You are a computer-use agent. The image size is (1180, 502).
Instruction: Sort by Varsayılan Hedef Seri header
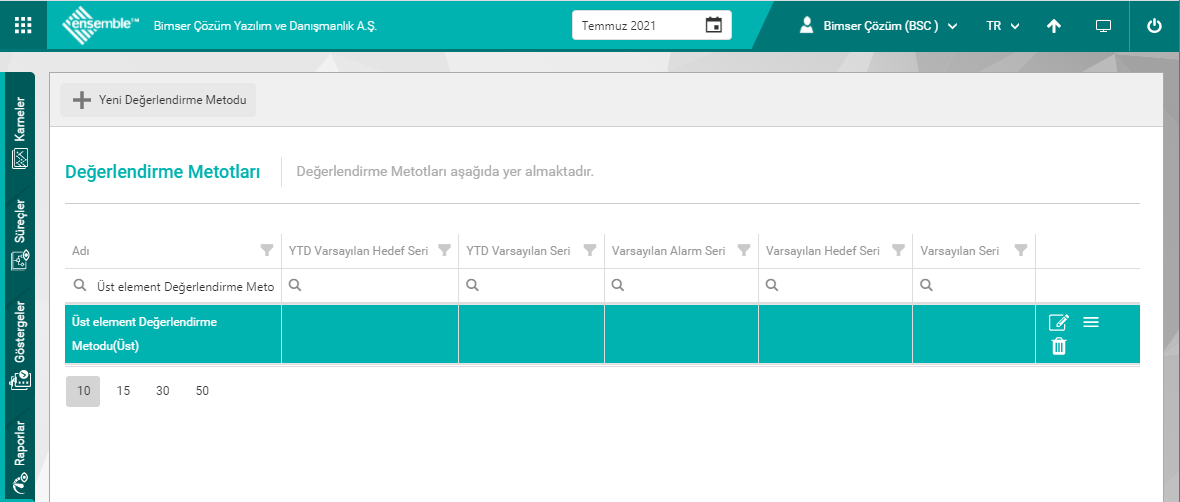tap(823, 251)
